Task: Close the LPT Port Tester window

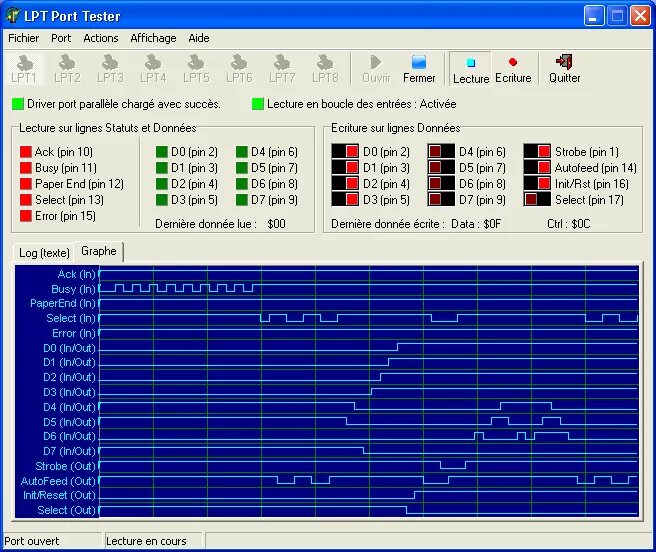Action: (640, 16)
